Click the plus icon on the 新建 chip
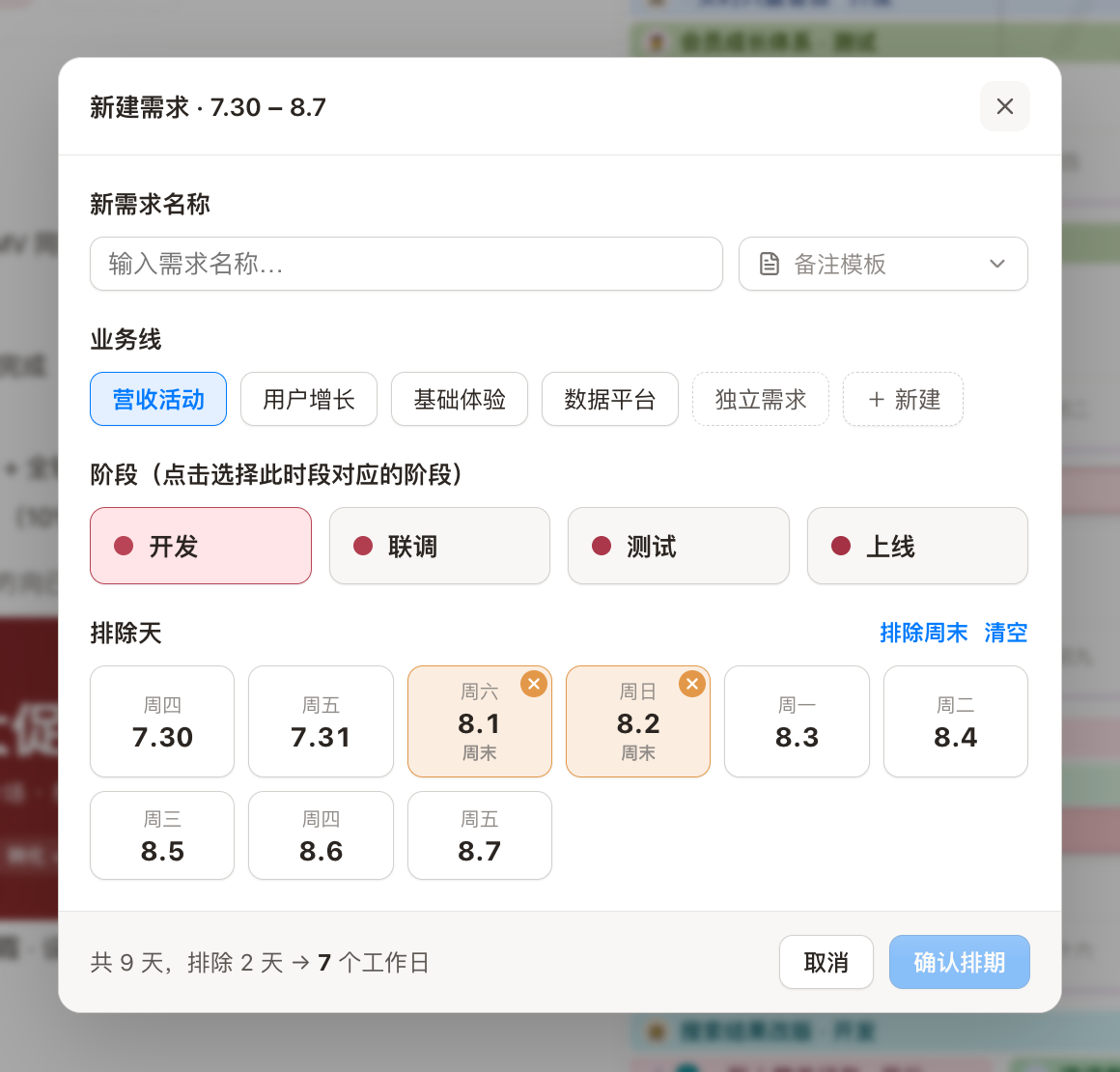This screenshot has height=1072, width=1120. tap(877, 400)
